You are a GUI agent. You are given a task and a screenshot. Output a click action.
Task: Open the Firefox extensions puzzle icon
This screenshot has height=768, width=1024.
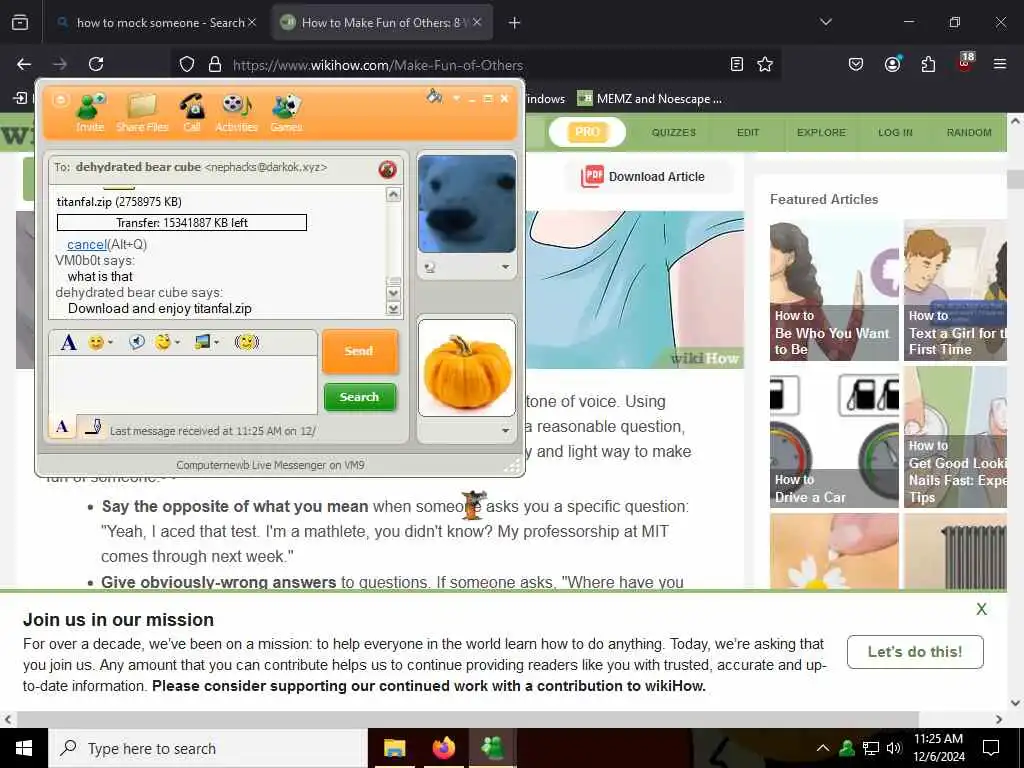point(928,64)
